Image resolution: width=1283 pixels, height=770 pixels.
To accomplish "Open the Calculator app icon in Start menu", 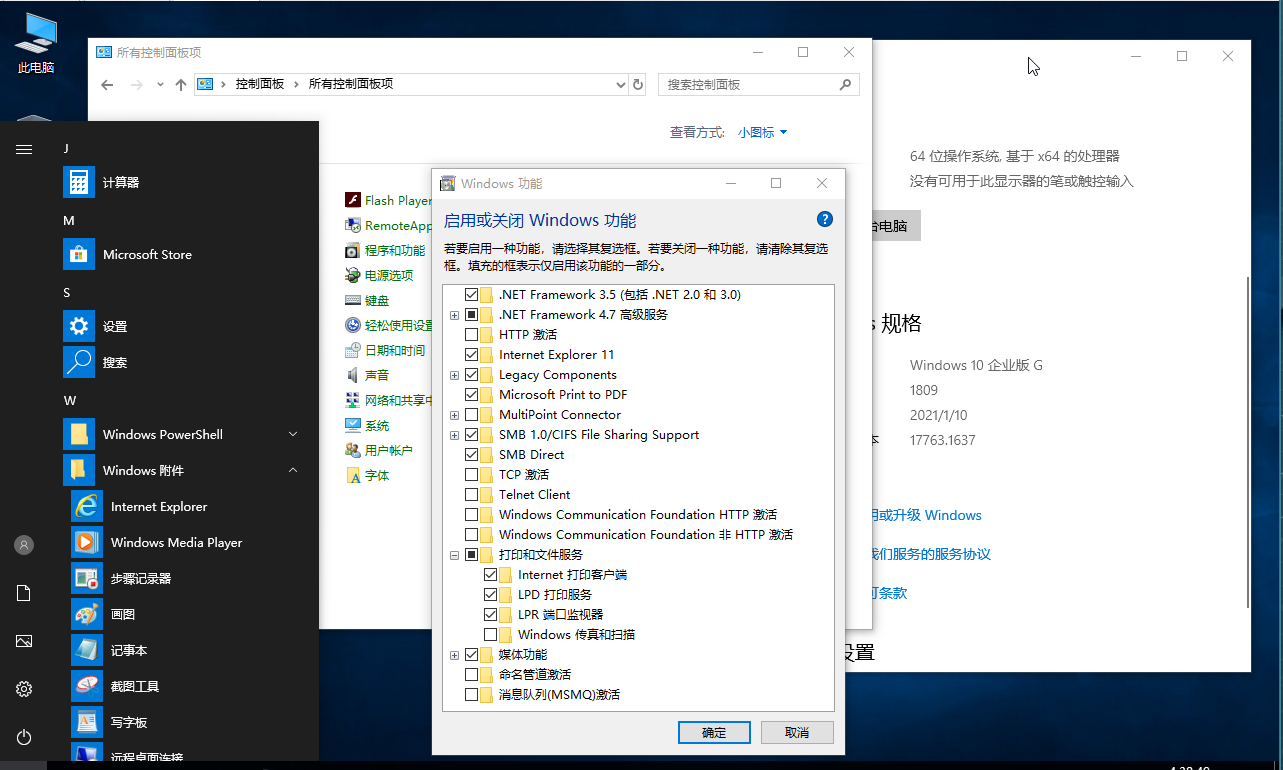I will click(x=79, y=182).
